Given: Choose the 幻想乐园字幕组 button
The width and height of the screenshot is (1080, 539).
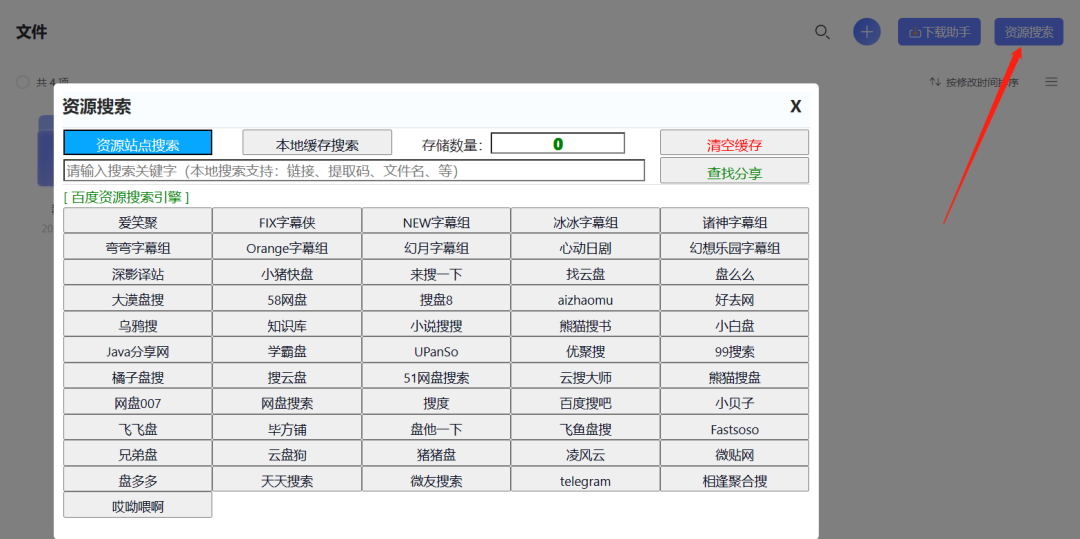Looking at the screenshot, I should pyautogui.click(x=734, y=246).
